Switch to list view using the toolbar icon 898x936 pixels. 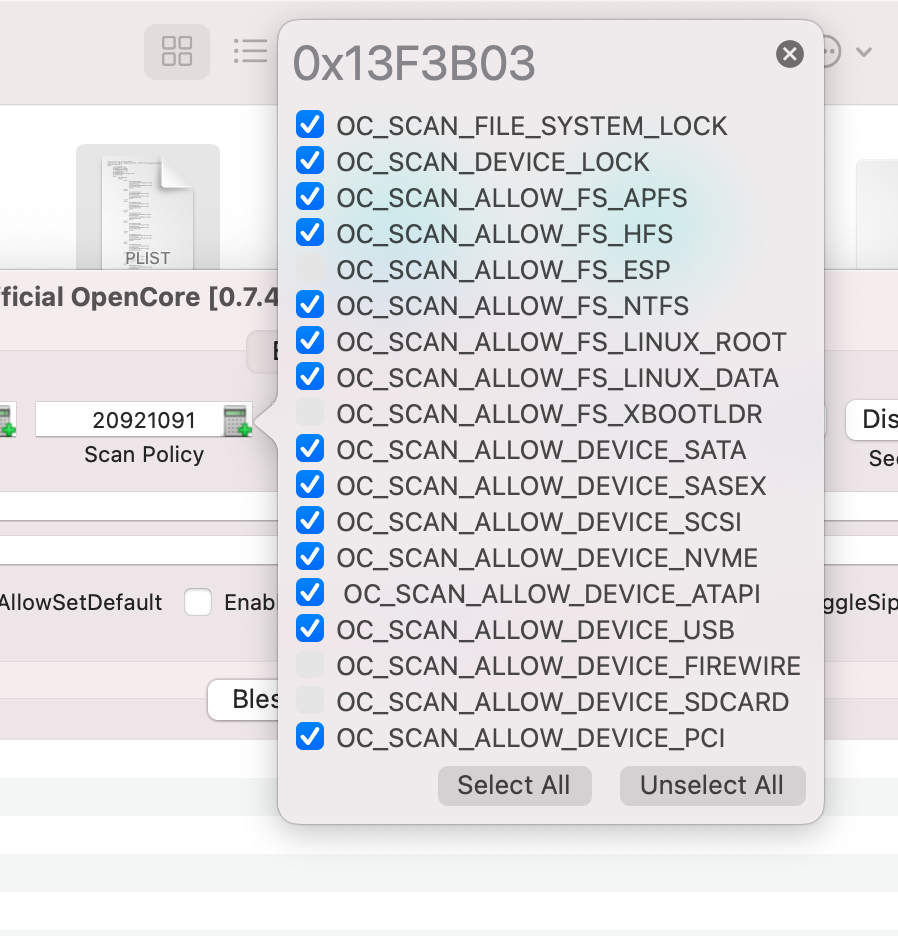click(x=251, y=52)
